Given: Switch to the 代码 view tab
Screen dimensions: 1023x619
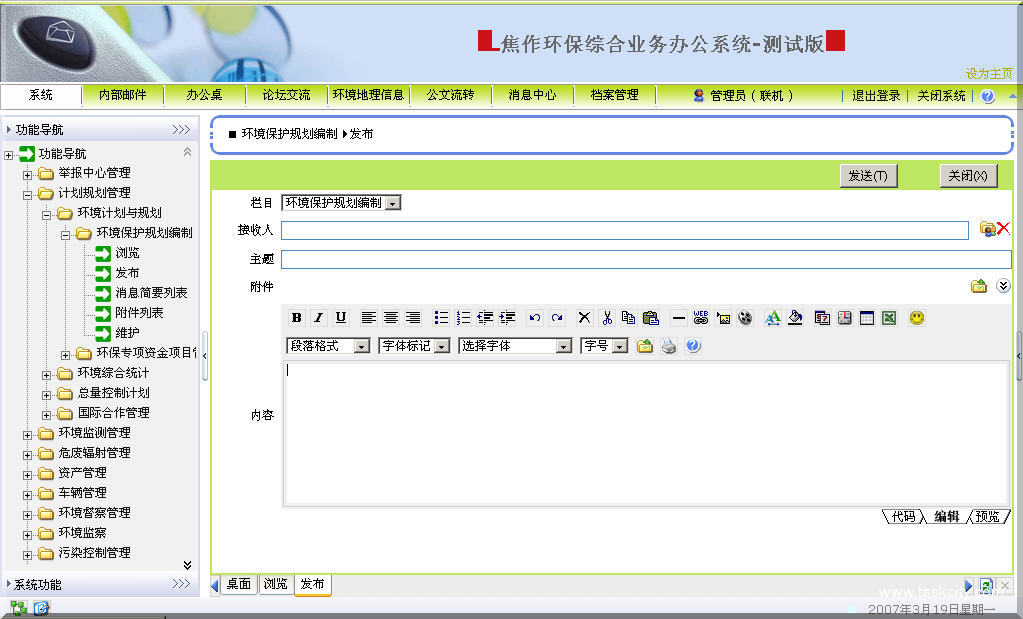Looking at the screenshot, I should 903,517.
